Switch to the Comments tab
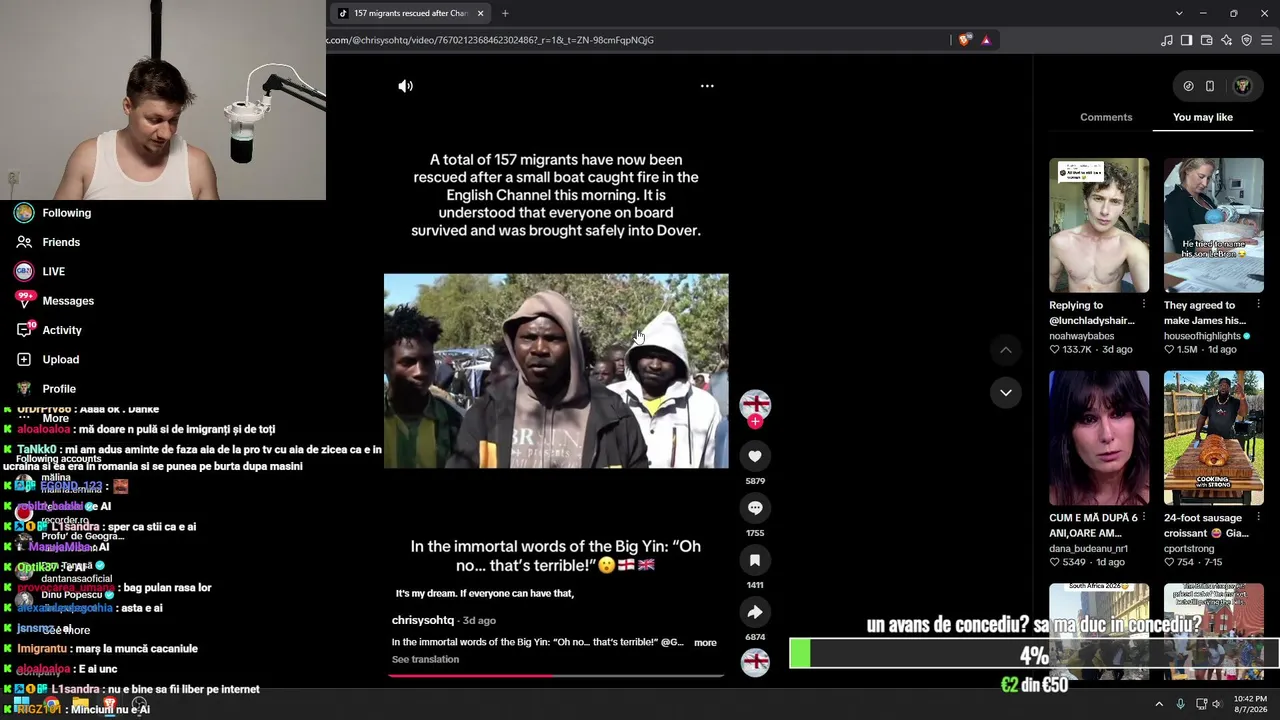Image resolution: width=1280 pixels, height=720 pixels. (1106, 117)
